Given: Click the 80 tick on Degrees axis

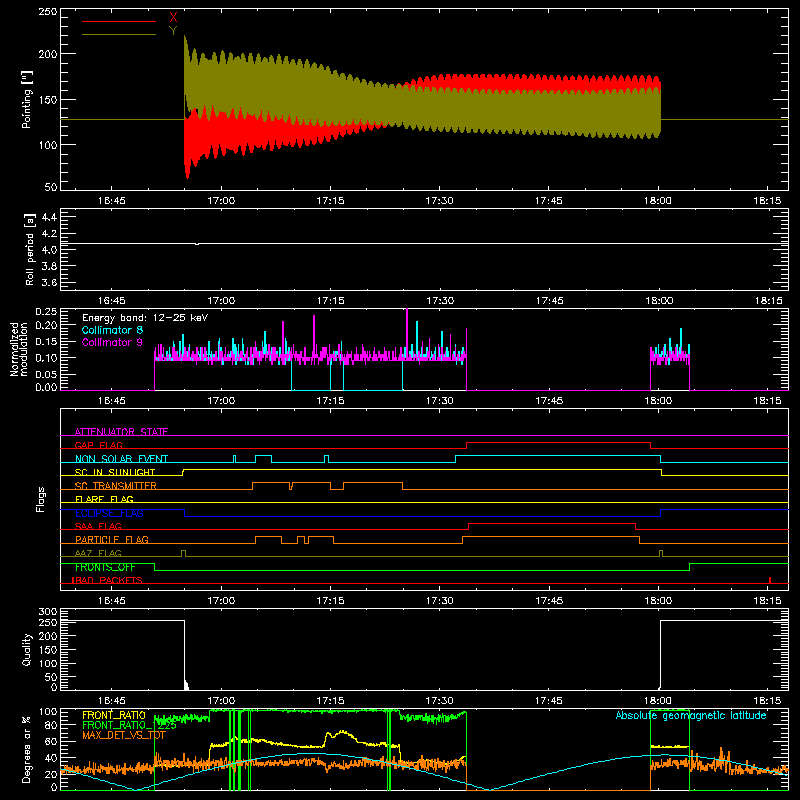Looking at the screenshot, I should (51, 725).
